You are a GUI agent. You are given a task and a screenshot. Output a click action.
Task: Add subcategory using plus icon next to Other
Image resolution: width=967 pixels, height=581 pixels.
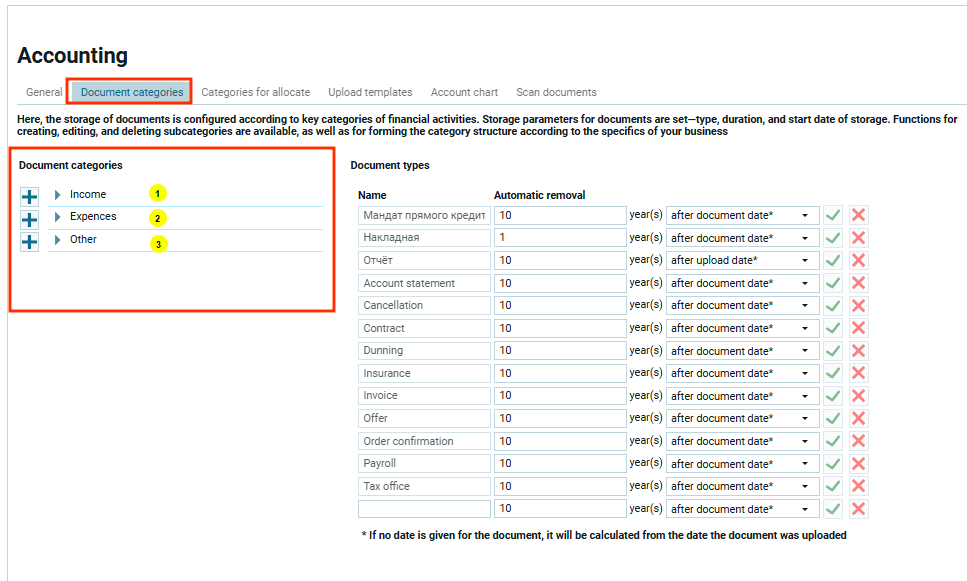tap(30, 242)
